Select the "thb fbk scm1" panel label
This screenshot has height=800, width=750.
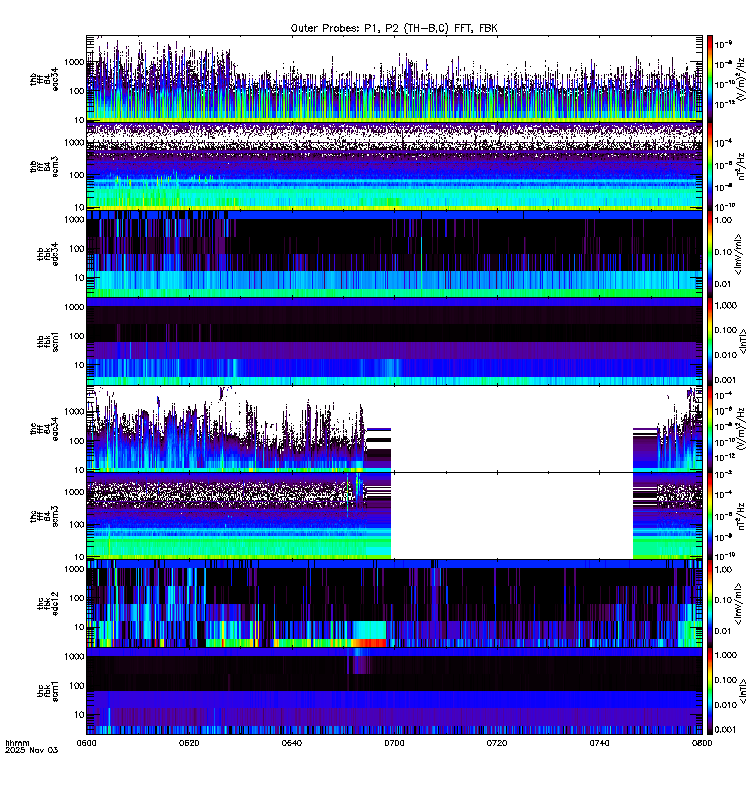[x=48, y=341]
